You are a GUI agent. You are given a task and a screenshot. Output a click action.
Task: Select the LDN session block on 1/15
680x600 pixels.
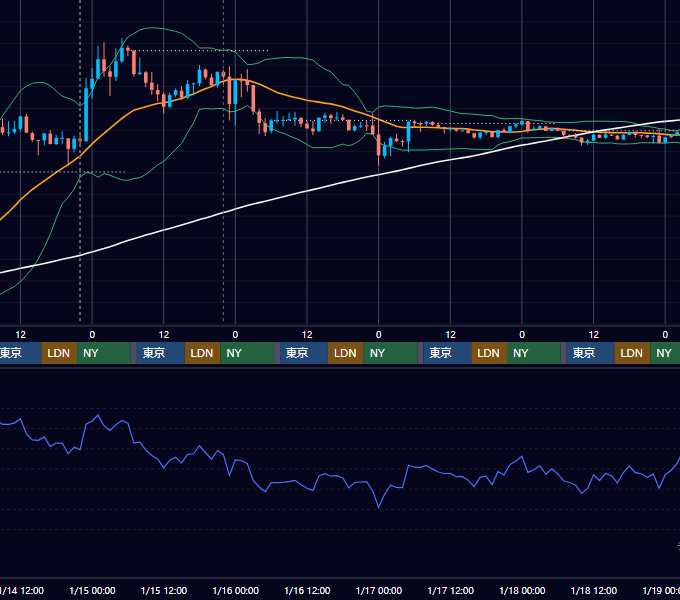coord(203,353)
